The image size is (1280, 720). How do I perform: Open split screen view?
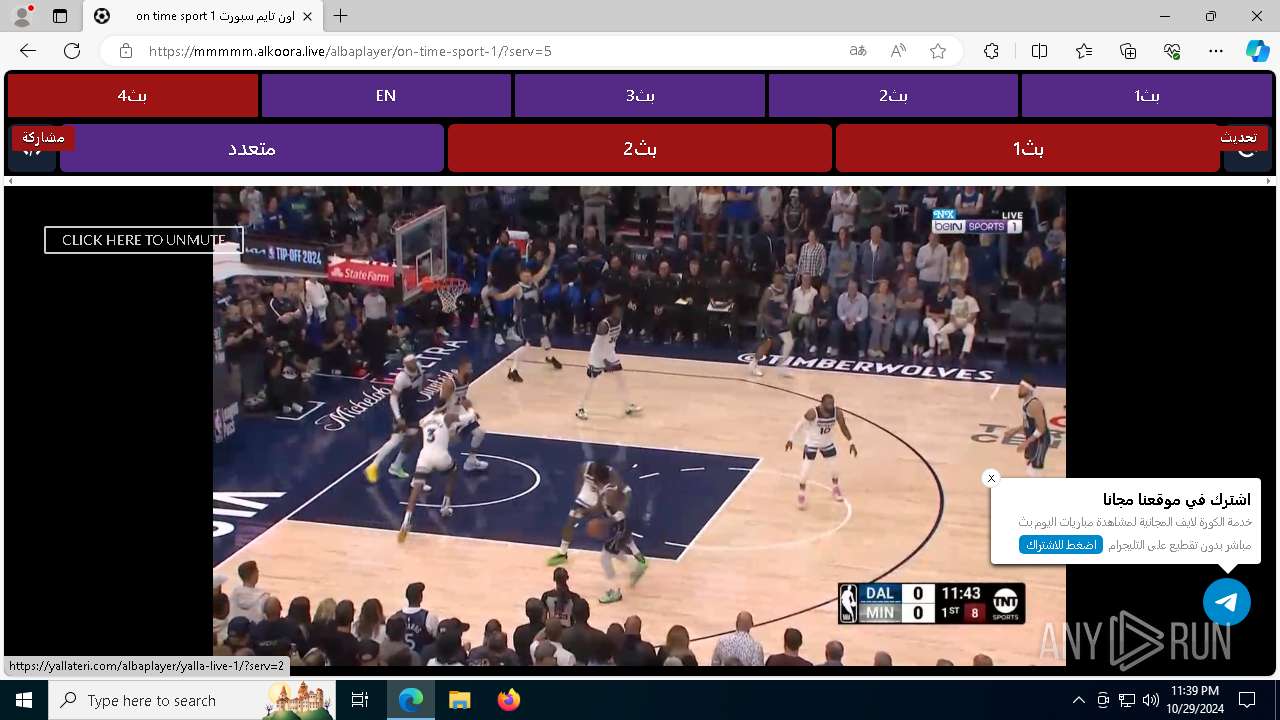tap(1039, 51)
